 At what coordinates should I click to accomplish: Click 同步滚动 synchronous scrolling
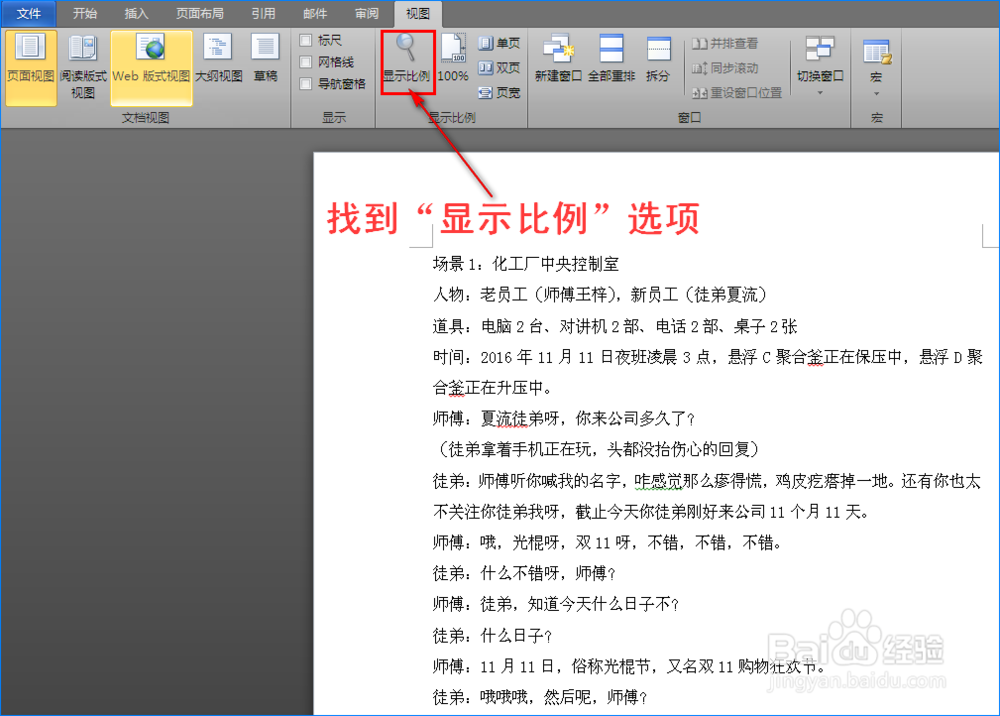tap(726, 68)
